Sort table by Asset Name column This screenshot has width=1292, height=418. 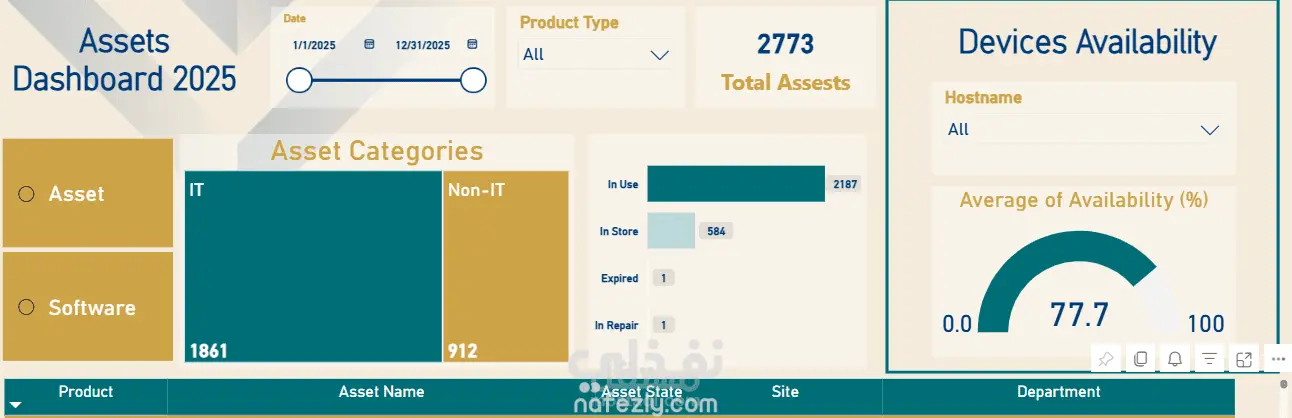[381, 392]
